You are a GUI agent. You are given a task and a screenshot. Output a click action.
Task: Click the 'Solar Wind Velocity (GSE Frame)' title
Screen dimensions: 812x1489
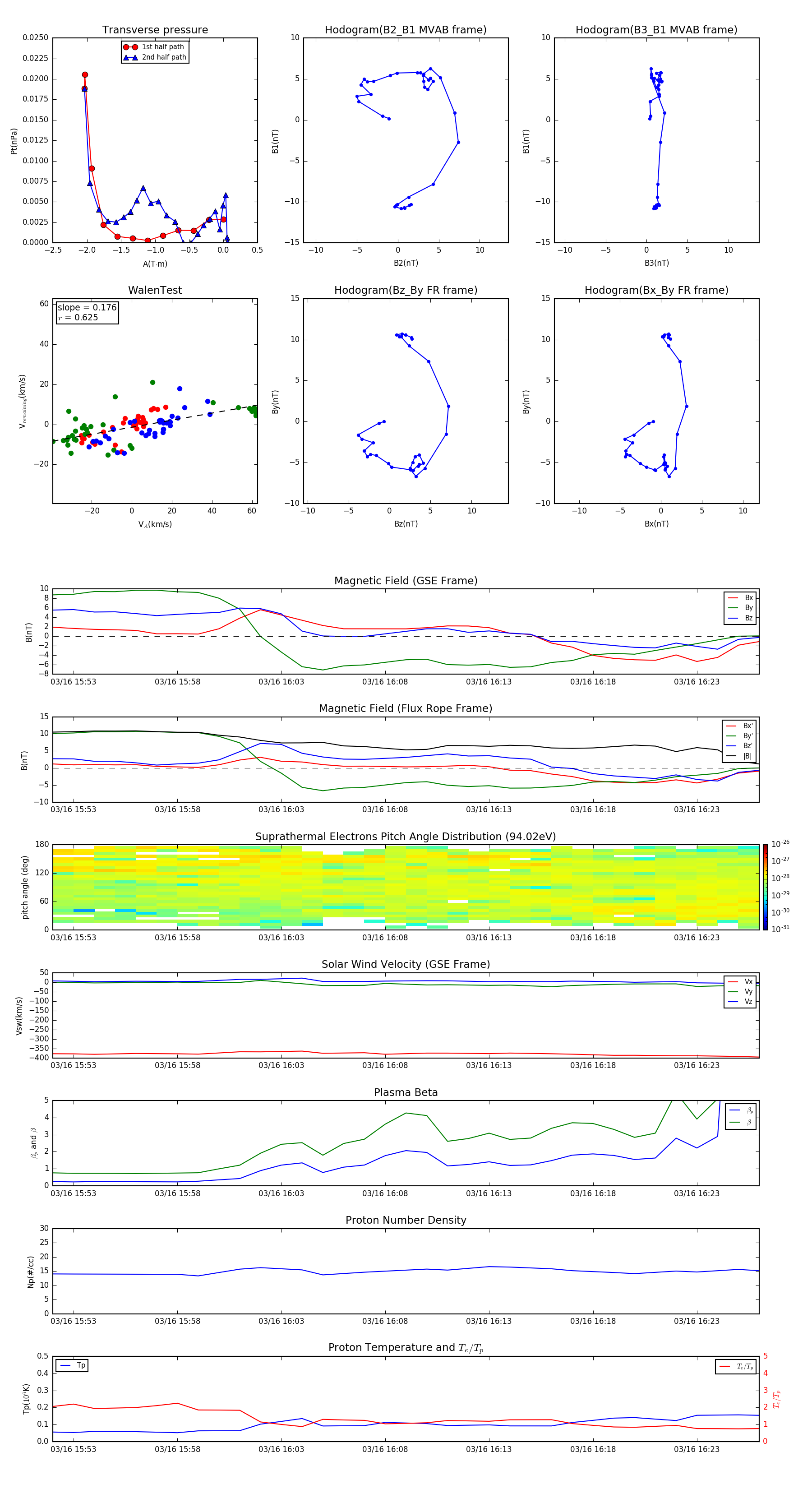406,965
